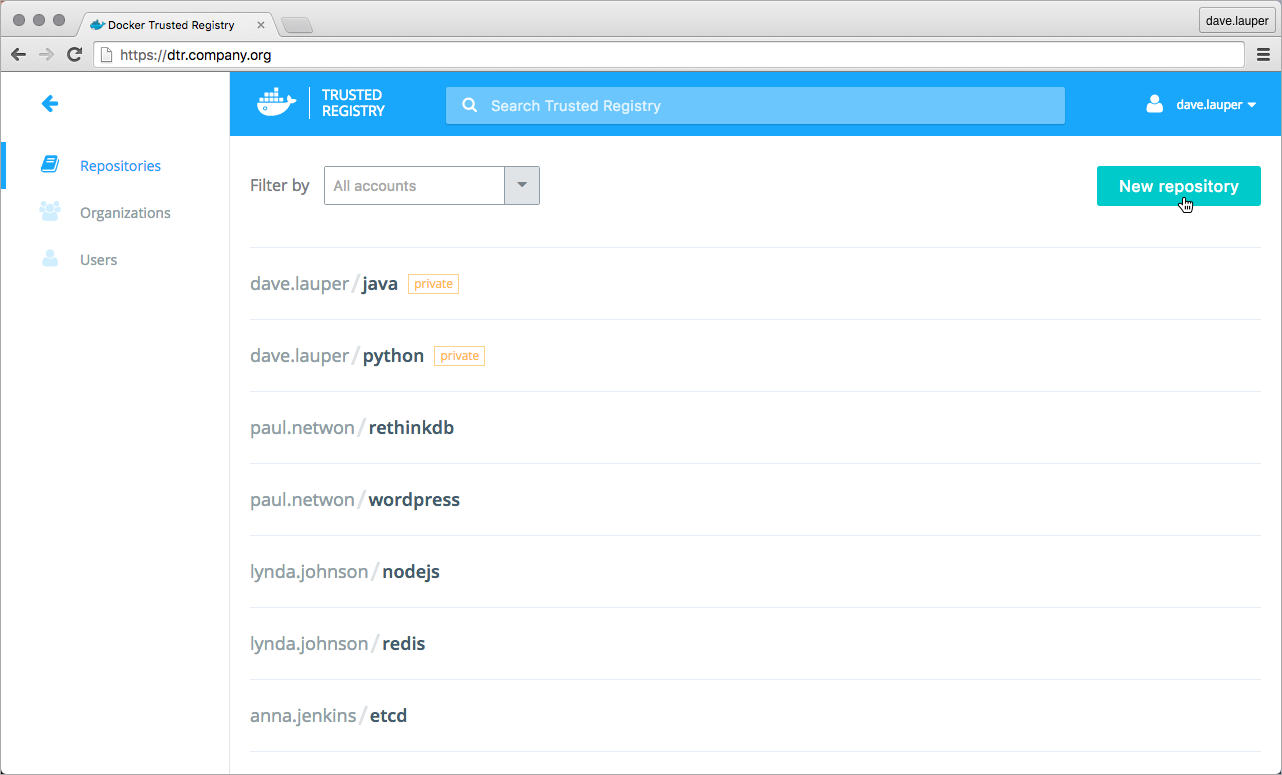Expand the Filter by accounts dropdown arrow
The height and width of the screenshot is (775, 1282).
tap(522, 186)
